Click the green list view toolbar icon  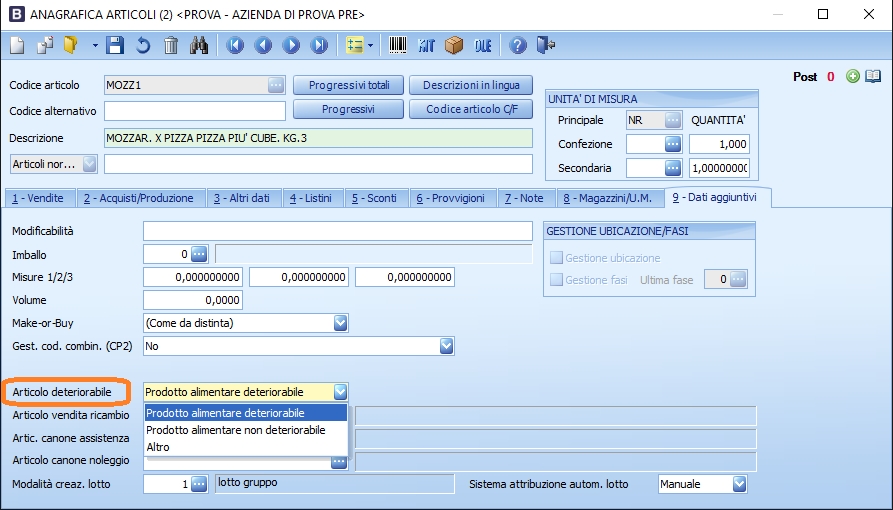(x=355, y=45)
